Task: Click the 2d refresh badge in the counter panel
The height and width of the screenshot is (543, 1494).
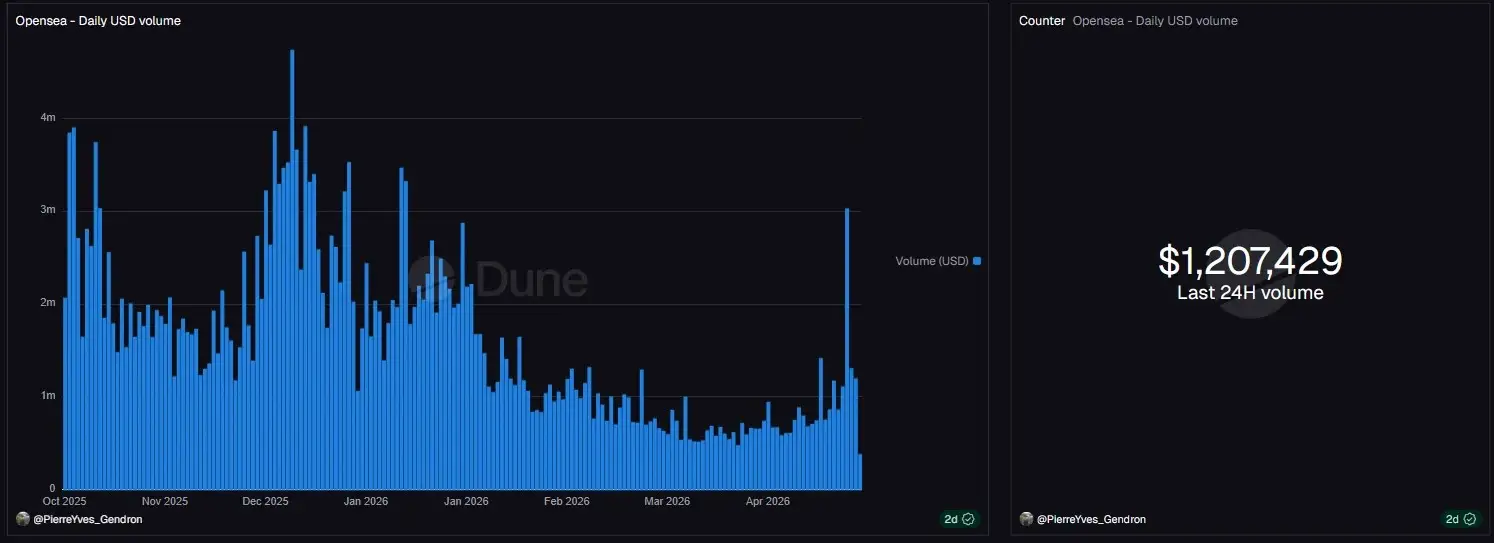Action: [x=1463, y=519]
